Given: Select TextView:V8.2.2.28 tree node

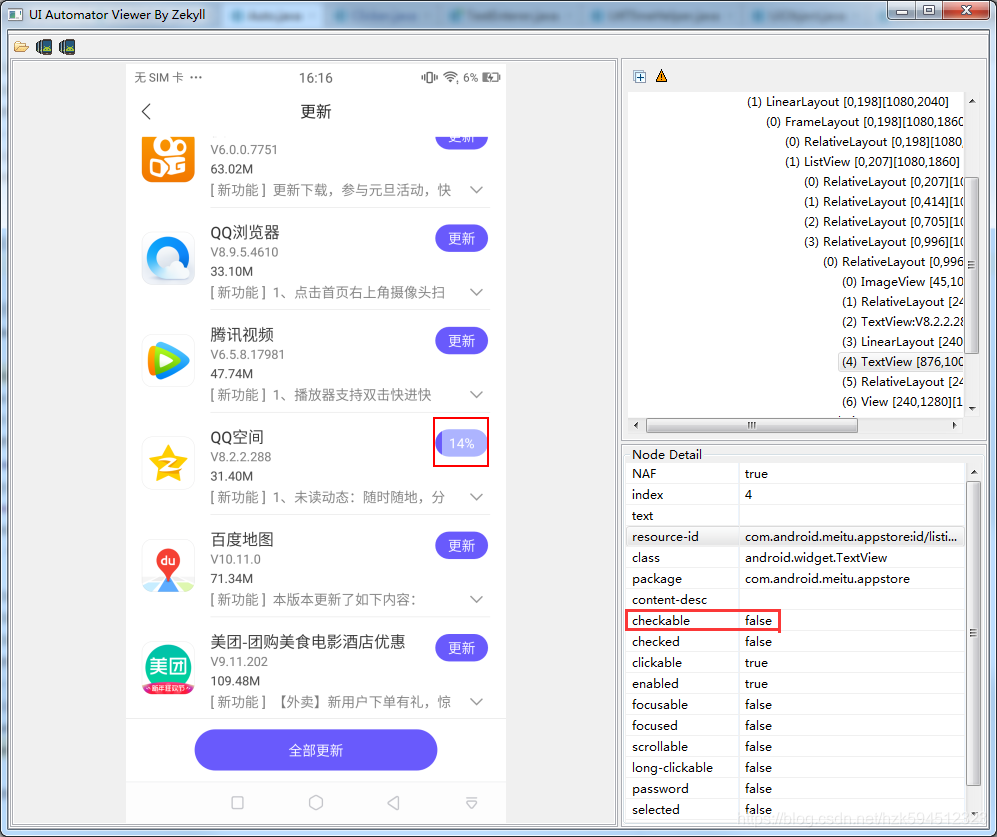Looking at the screenshot, I should [x=903, y=322].
